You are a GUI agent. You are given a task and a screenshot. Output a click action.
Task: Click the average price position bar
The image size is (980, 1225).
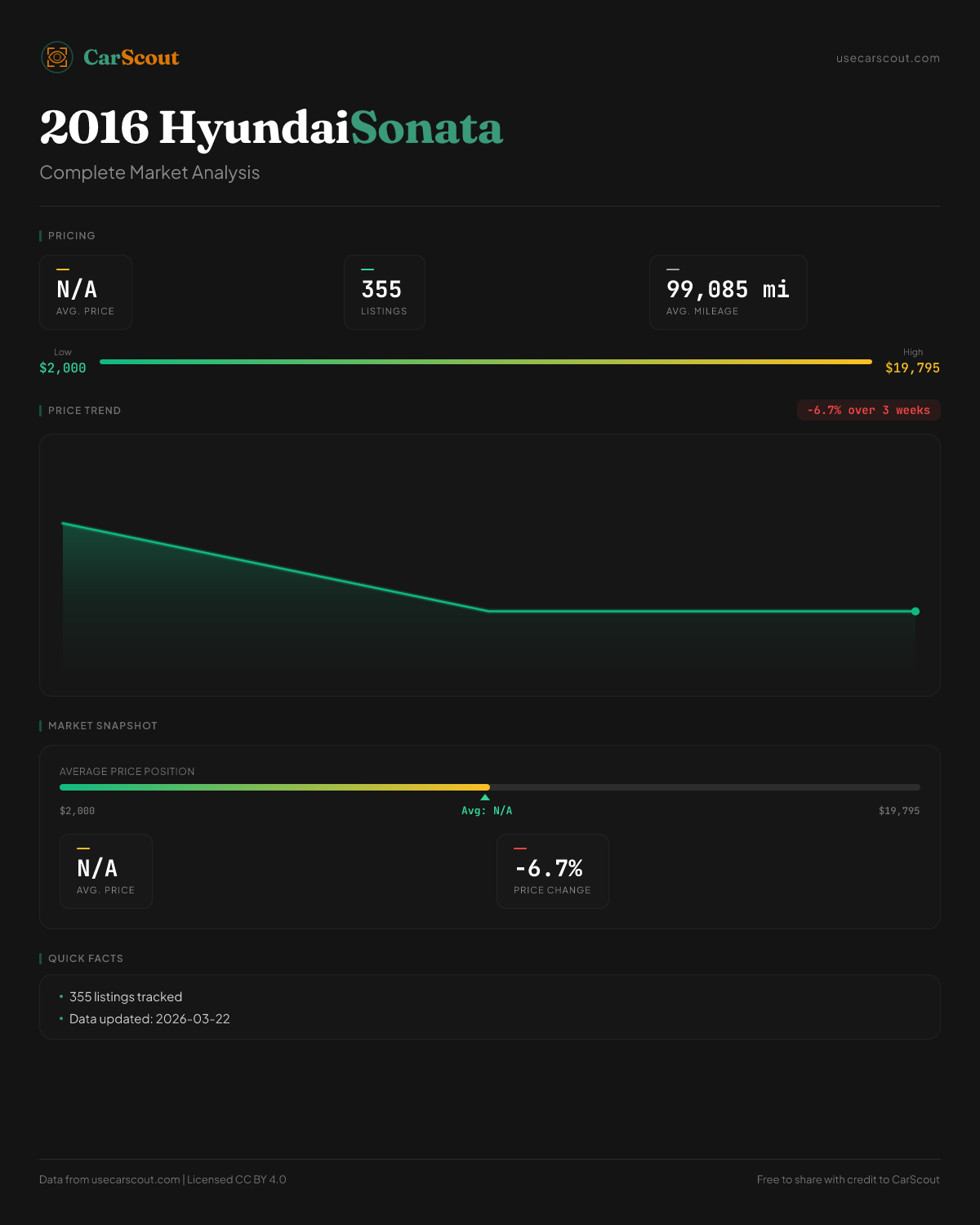tap(489, 787)
